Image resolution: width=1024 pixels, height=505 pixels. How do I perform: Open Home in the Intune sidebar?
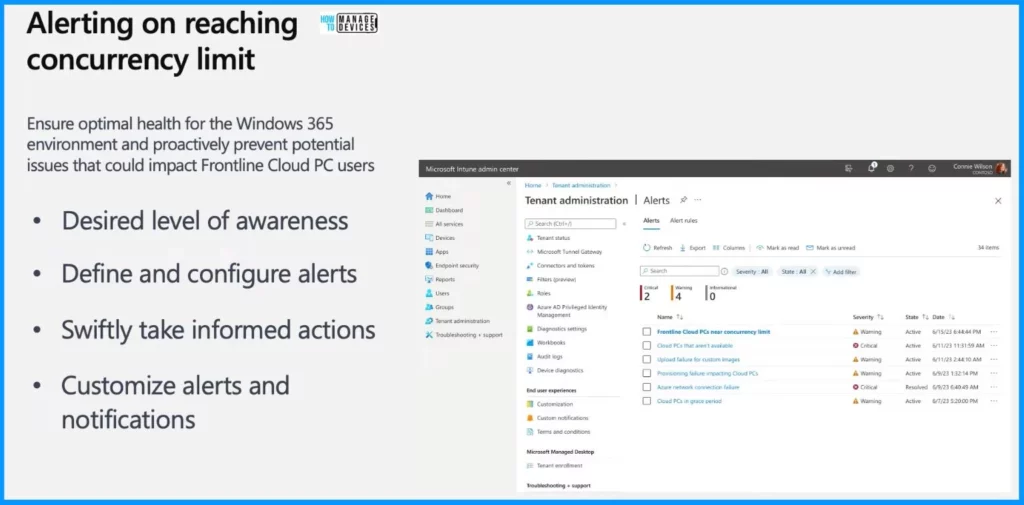438,196
